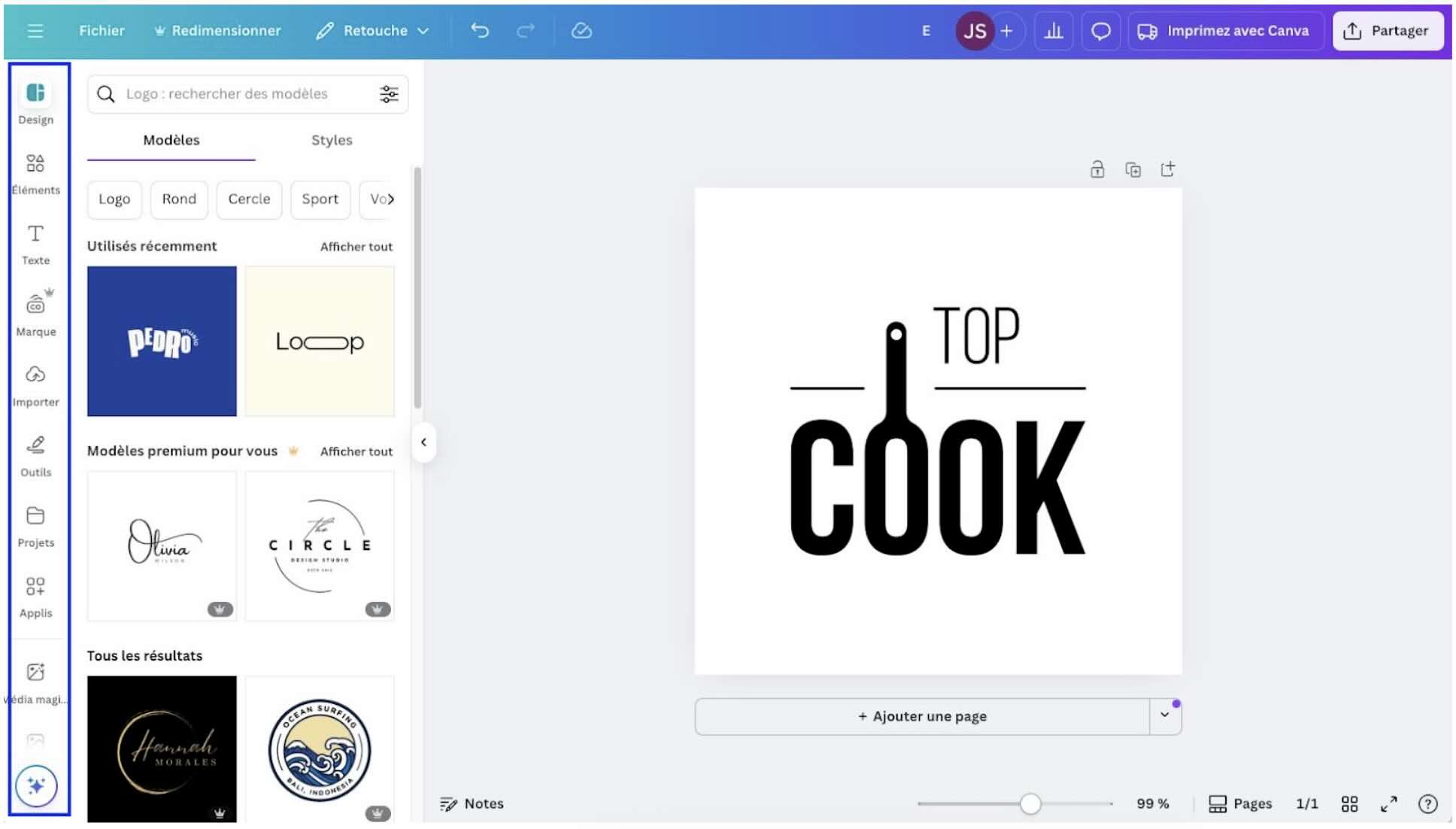This screenshot has width=1456, height=829.
Task: Collapse the side panel with chevron
Action: coord(423,442)
